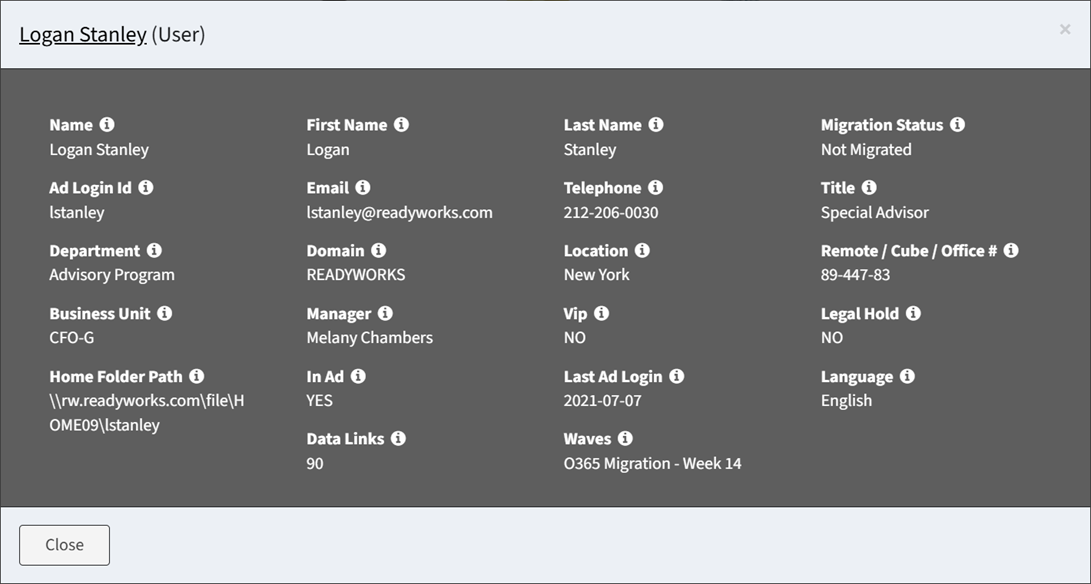This screenshot has height=584, width=1091.
Task: Click the Migration Status info icon
Action: click(957, 125)
